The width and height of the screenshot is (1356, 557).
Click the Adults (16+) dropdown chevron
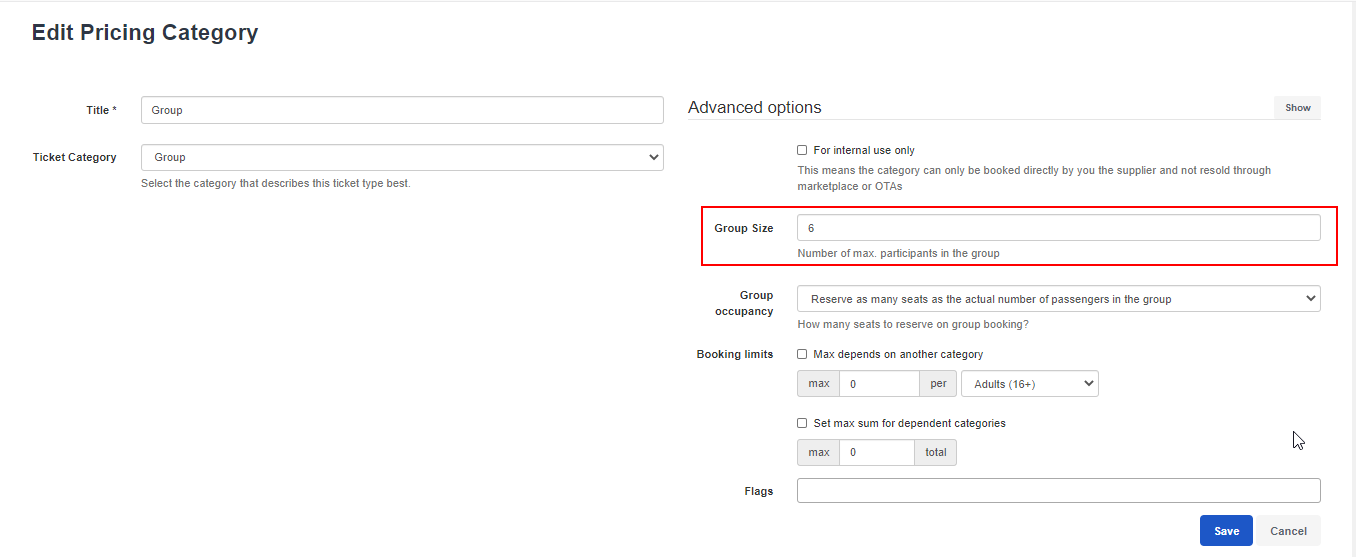(x=1088, y=384)
